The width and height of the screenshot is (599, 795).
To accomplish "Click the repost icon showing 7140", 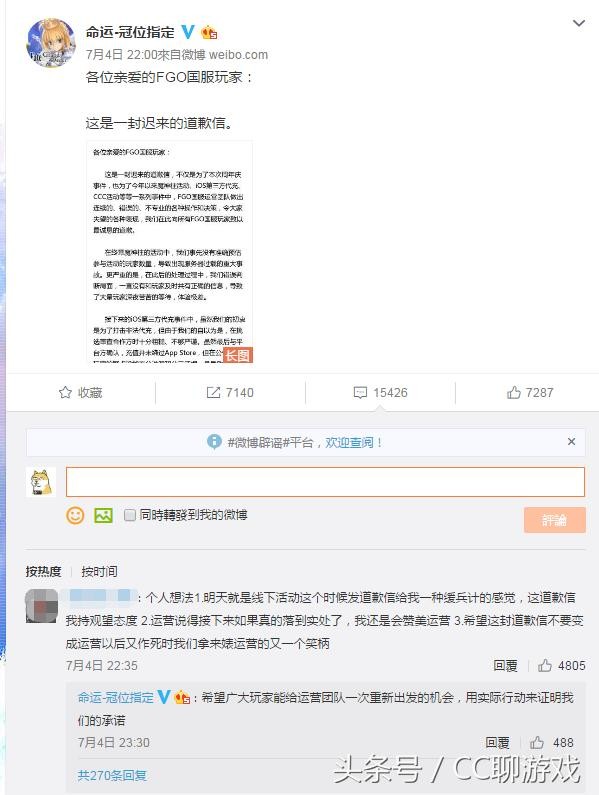I will [213, 392].
